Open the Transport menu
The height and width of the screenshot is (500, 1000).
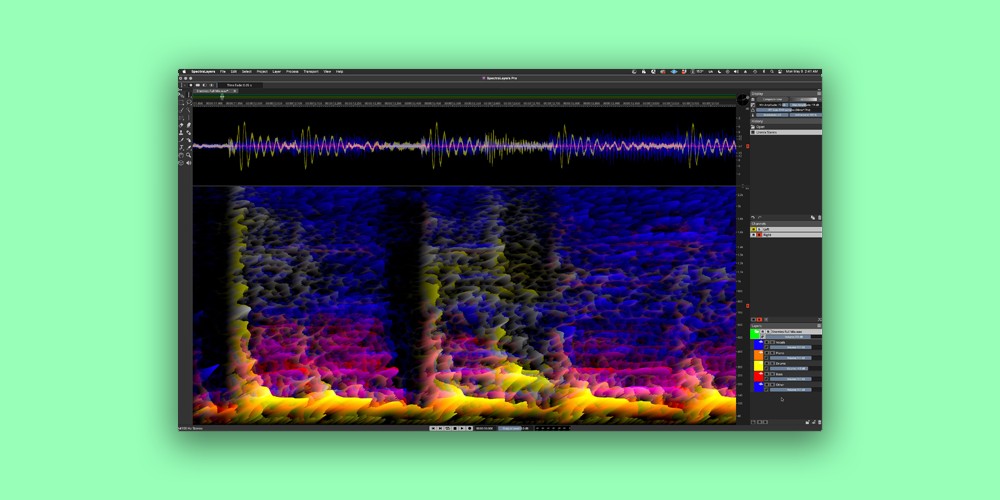coord(311,71)
